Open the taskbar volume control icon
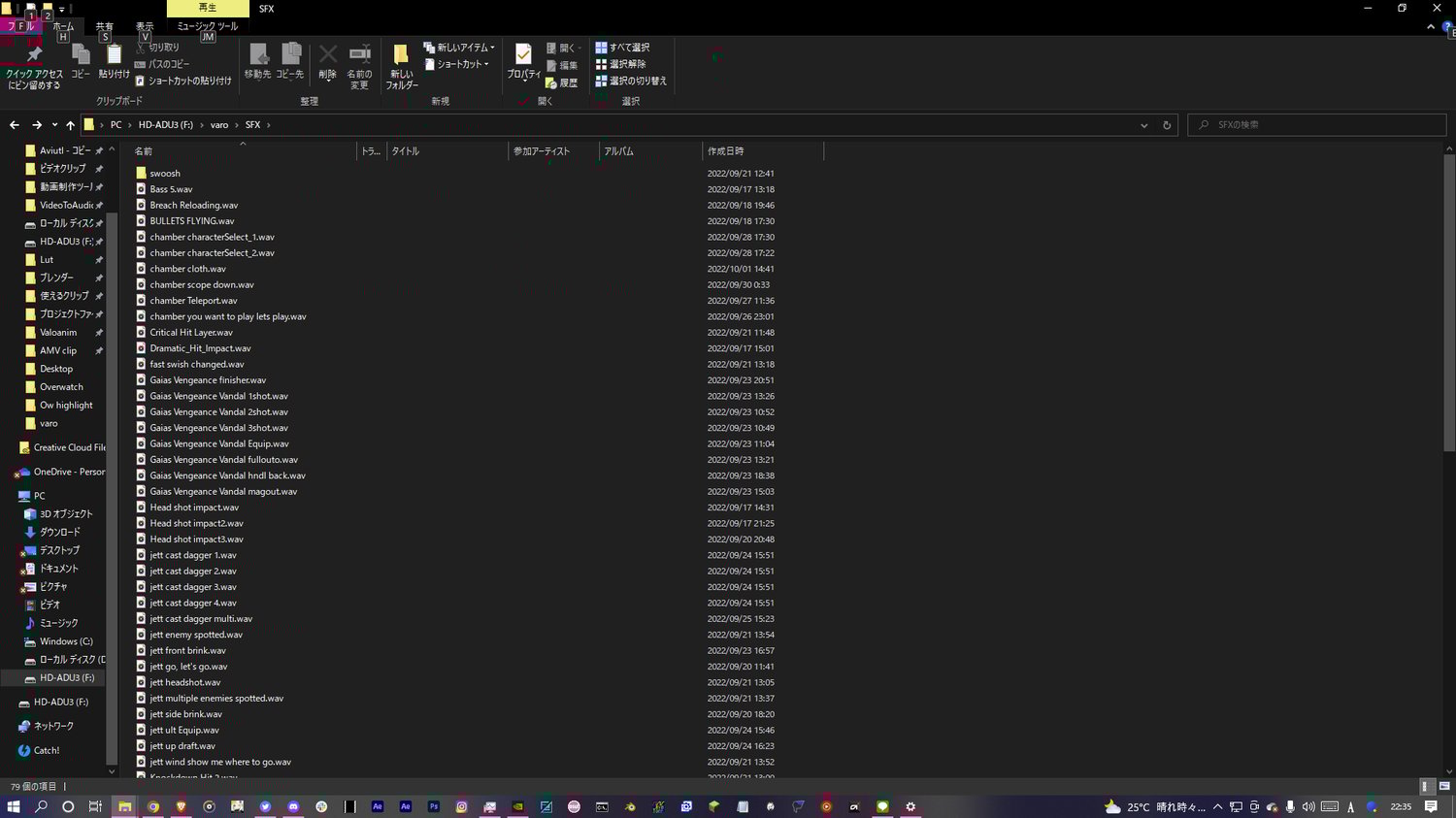The width and height of the screenshot is (1456, 818). point(1308,807)
